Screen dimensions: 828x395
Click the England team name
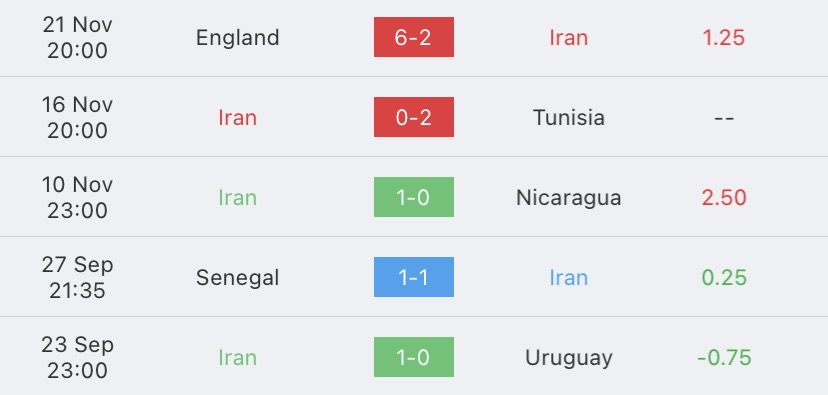pos(238,38)
